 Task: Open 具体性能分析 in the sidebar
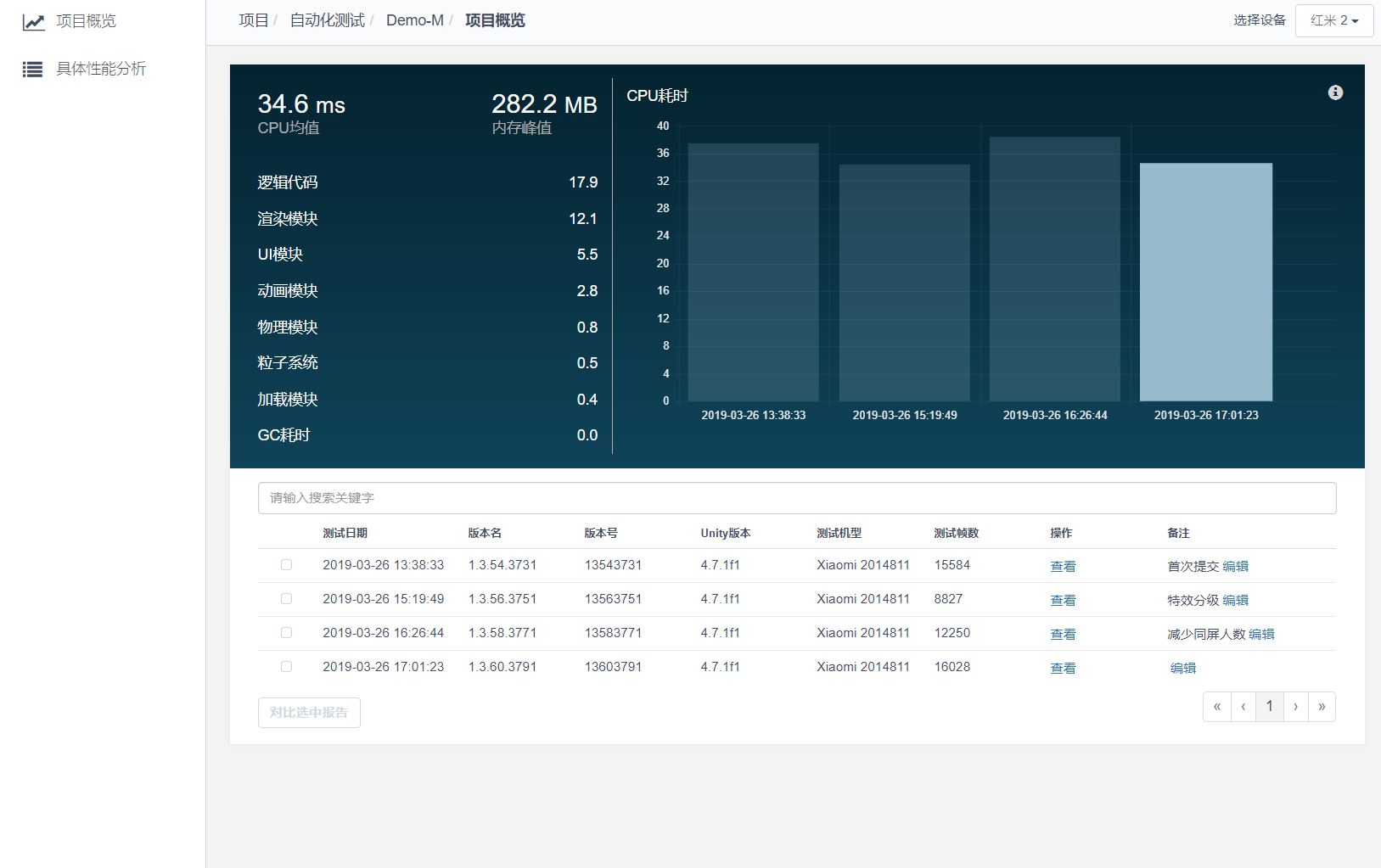pyautogui.click(x=101, y=69)
